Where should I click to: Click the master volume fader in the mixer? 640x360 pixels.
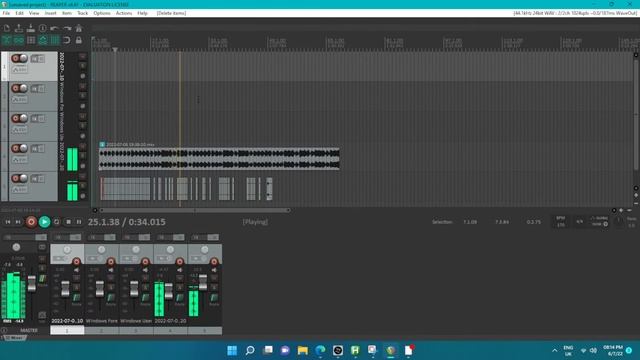[x=31, y=283]
